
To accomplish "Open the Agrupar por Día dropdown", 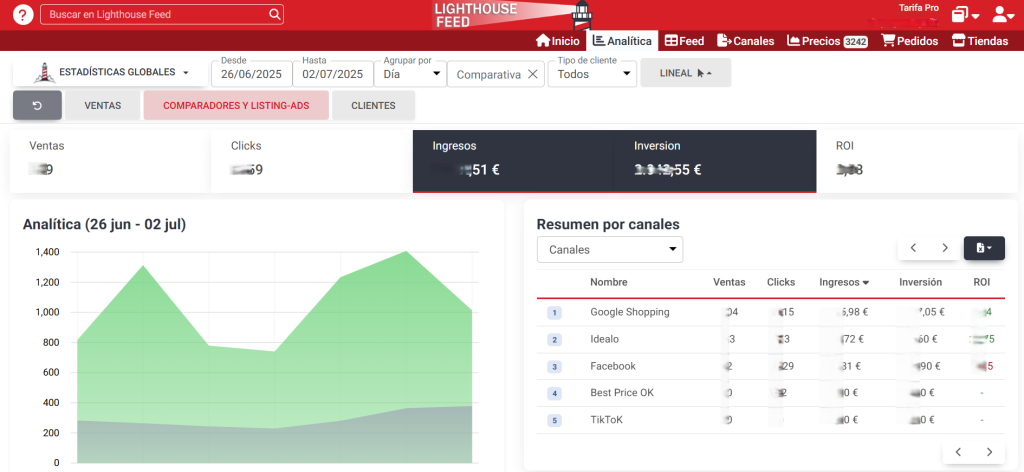I will tap(410, 74).
